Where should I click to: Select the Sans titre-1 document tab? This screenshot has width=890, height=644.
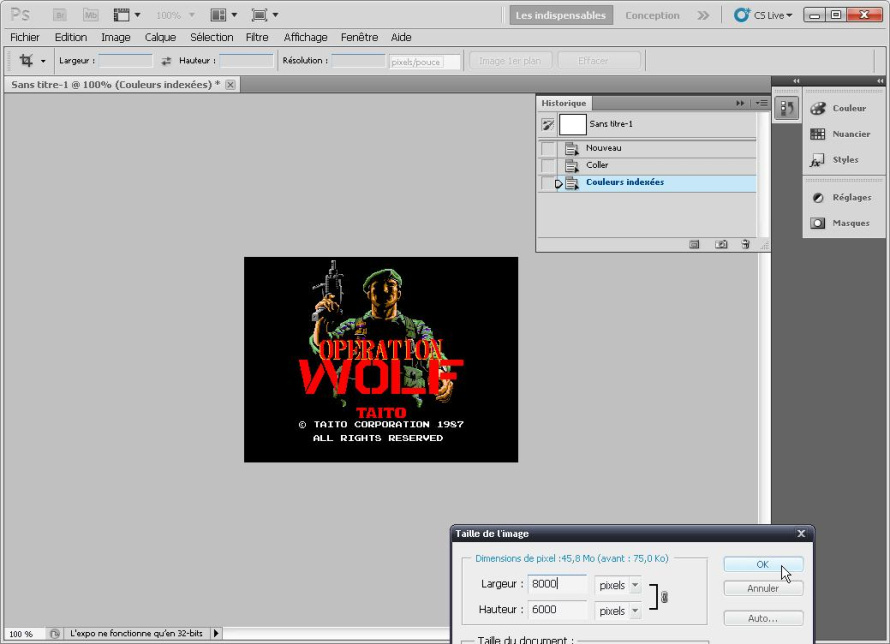(116, 85)
